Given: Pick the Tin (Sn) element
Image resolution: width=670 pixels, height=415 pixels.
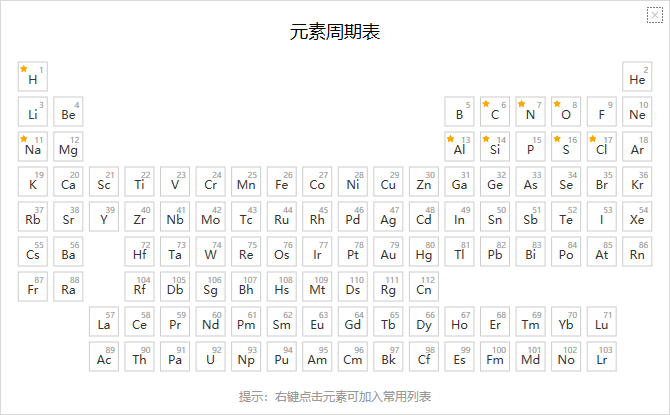Looking at the screenshot, I should [x=495, y=217].
